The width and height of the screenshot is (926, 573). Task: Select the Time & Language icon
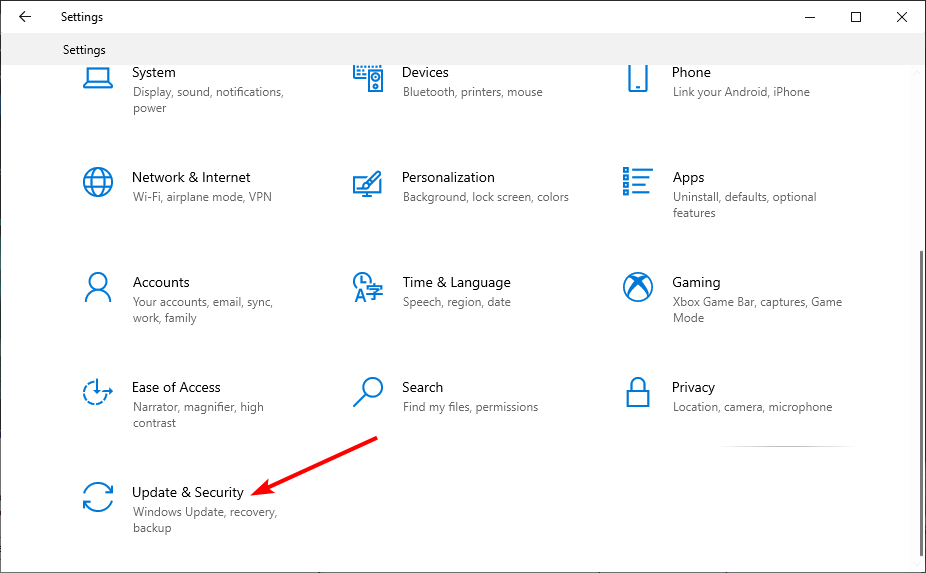(368, 287)
